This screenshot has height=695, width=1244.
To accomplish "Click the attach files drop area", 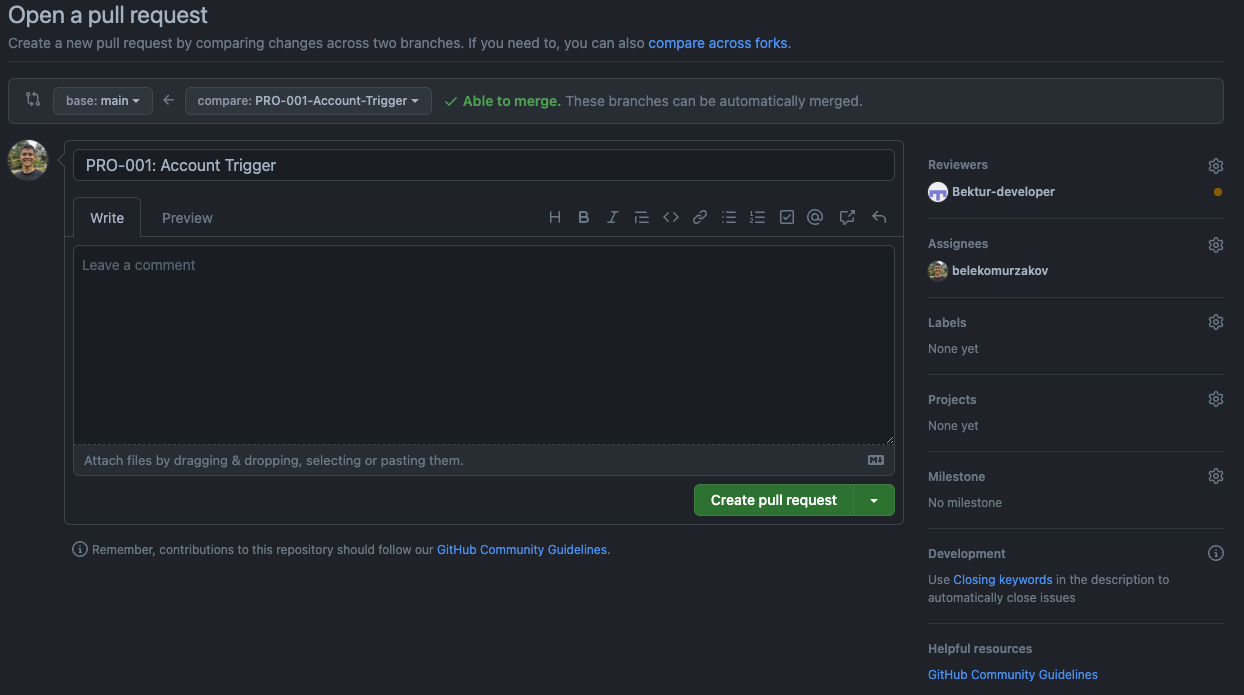I will tap(484, 460).
